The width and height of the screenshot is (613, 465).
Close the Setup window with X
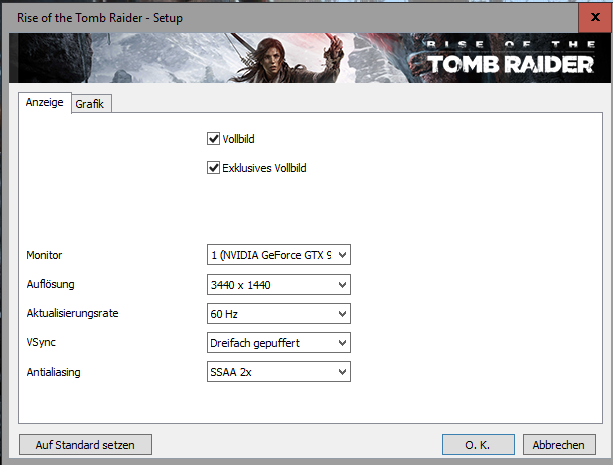[x=595, y=17]
